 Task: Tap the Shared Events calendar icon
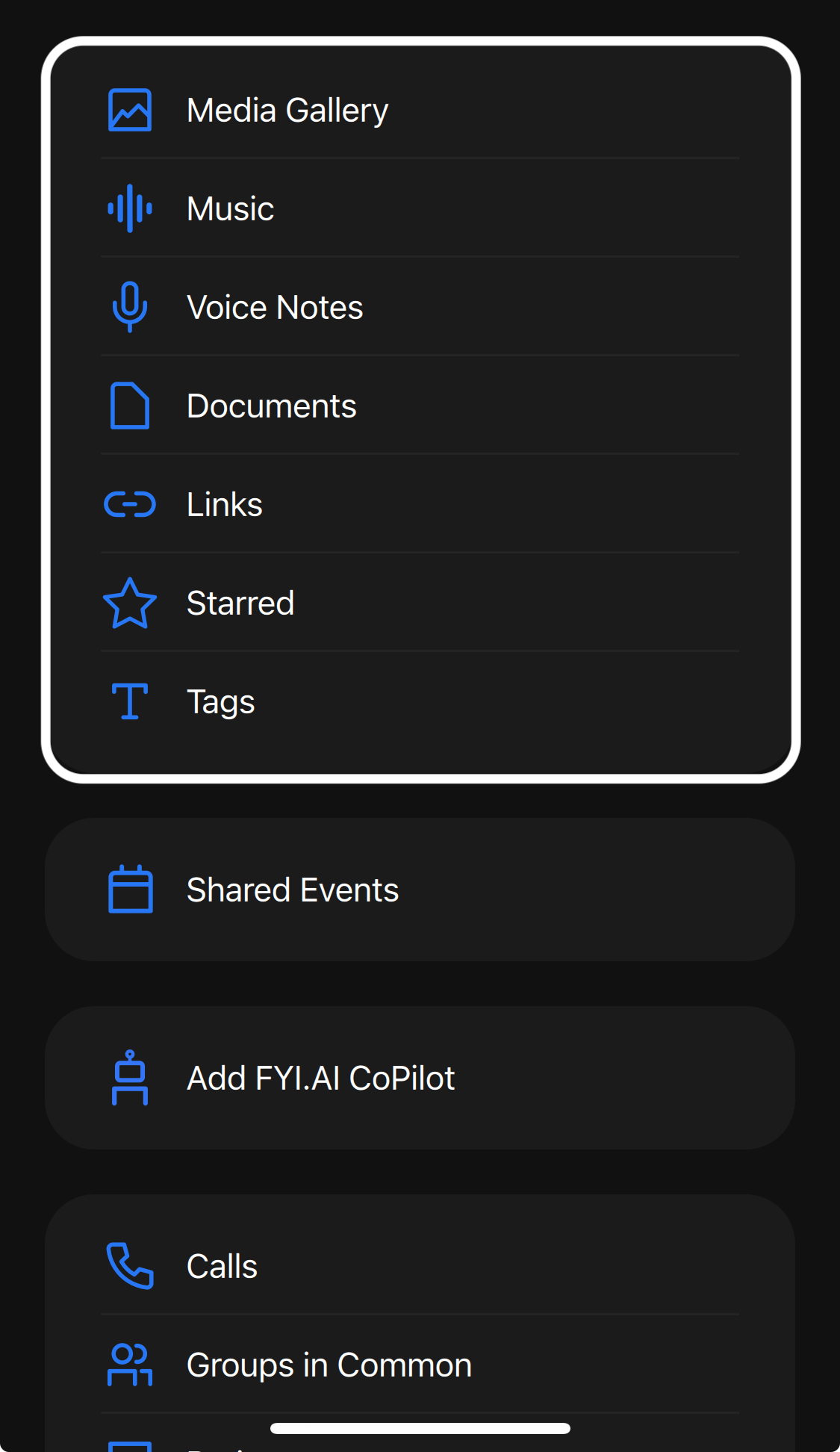coord(131,889)
